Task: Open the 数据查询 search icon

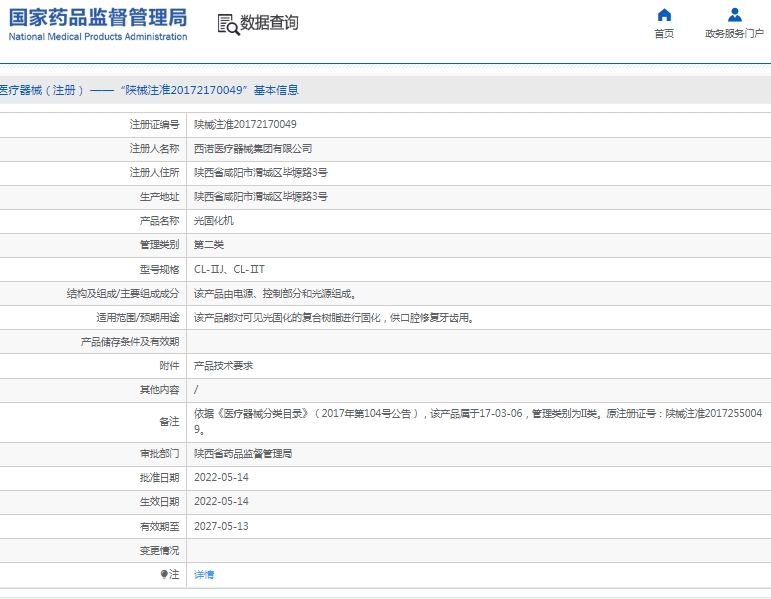Action: tap(228, 24)
